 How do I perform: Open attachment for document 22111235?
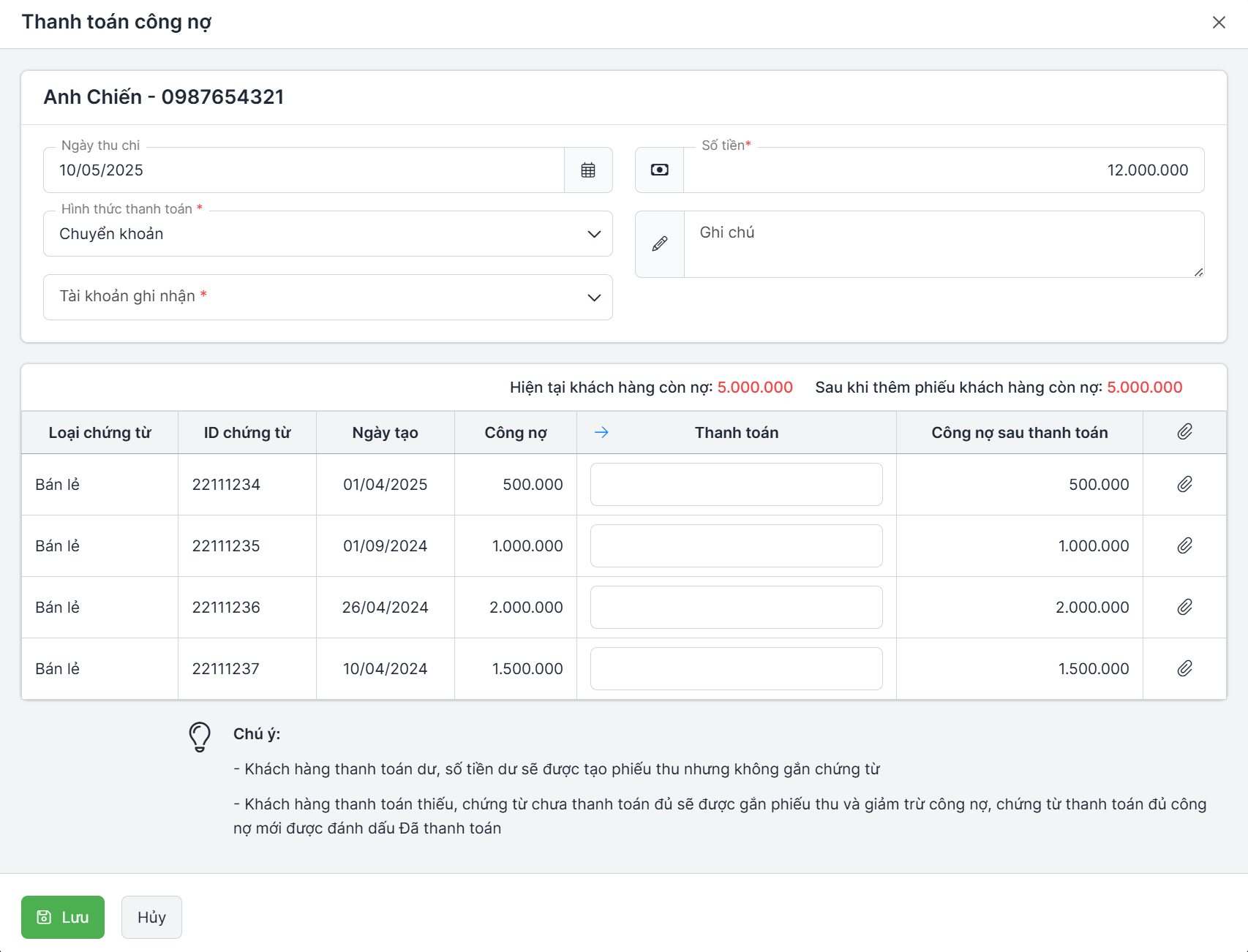point(1185,545)
